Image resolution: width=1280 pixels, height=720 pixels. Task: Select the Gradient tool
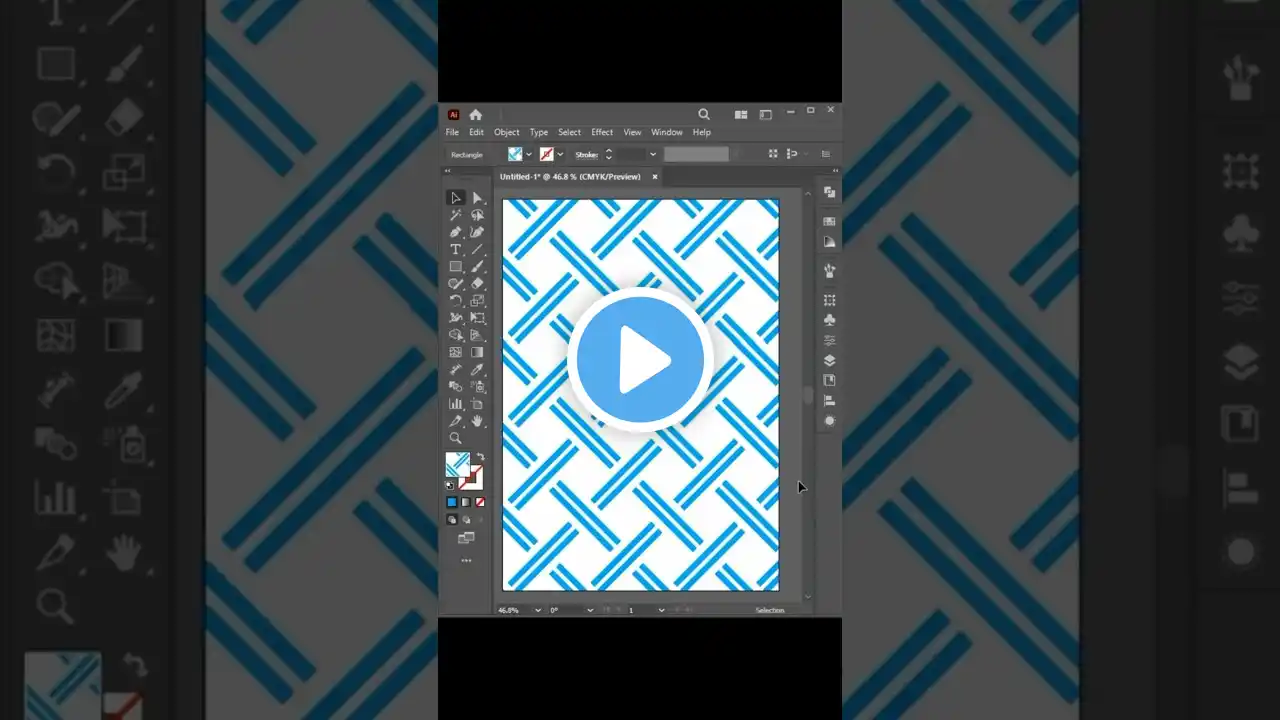pos(478,352)
